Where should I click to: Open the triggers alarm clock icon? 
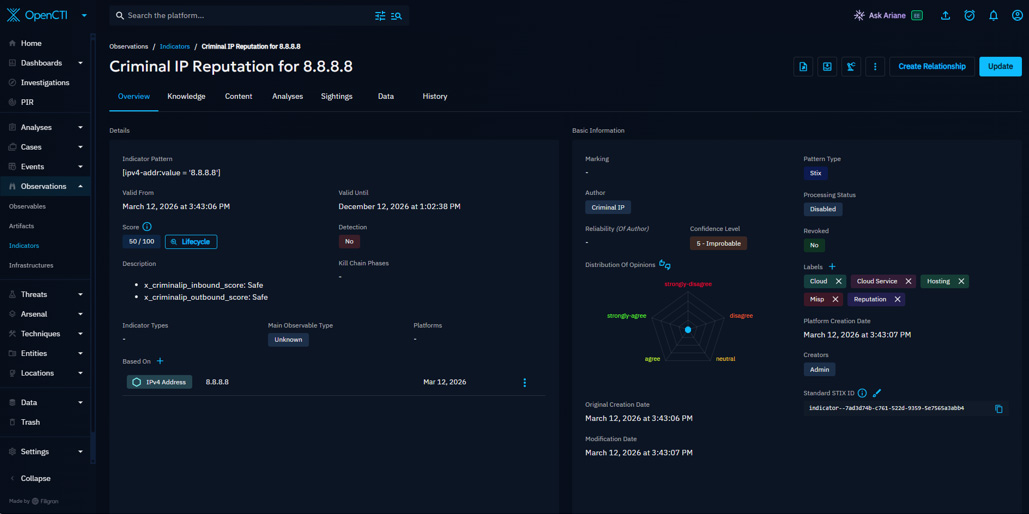[x=969, y=16]
